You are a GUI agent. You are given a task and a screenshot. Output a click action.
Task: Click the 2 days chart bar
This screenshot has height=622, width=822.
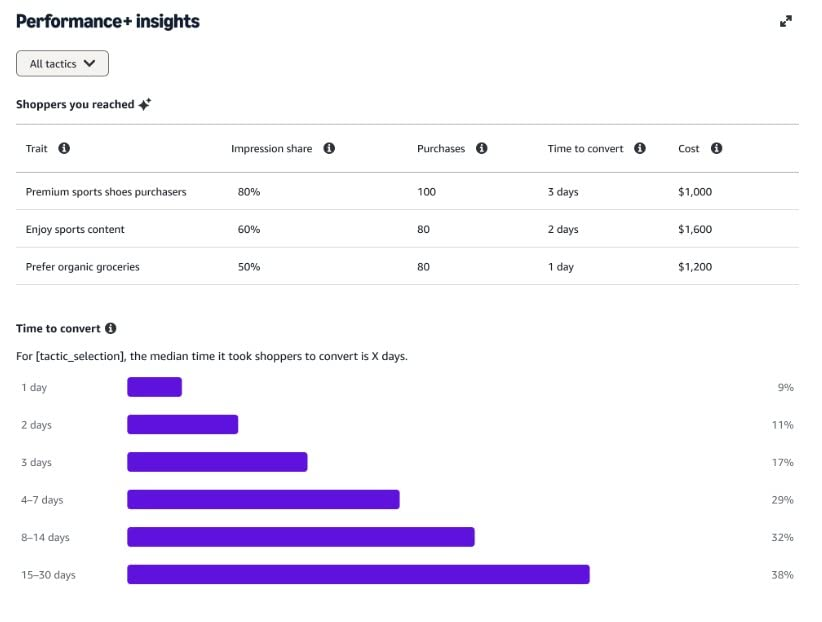tap(182, 424)
